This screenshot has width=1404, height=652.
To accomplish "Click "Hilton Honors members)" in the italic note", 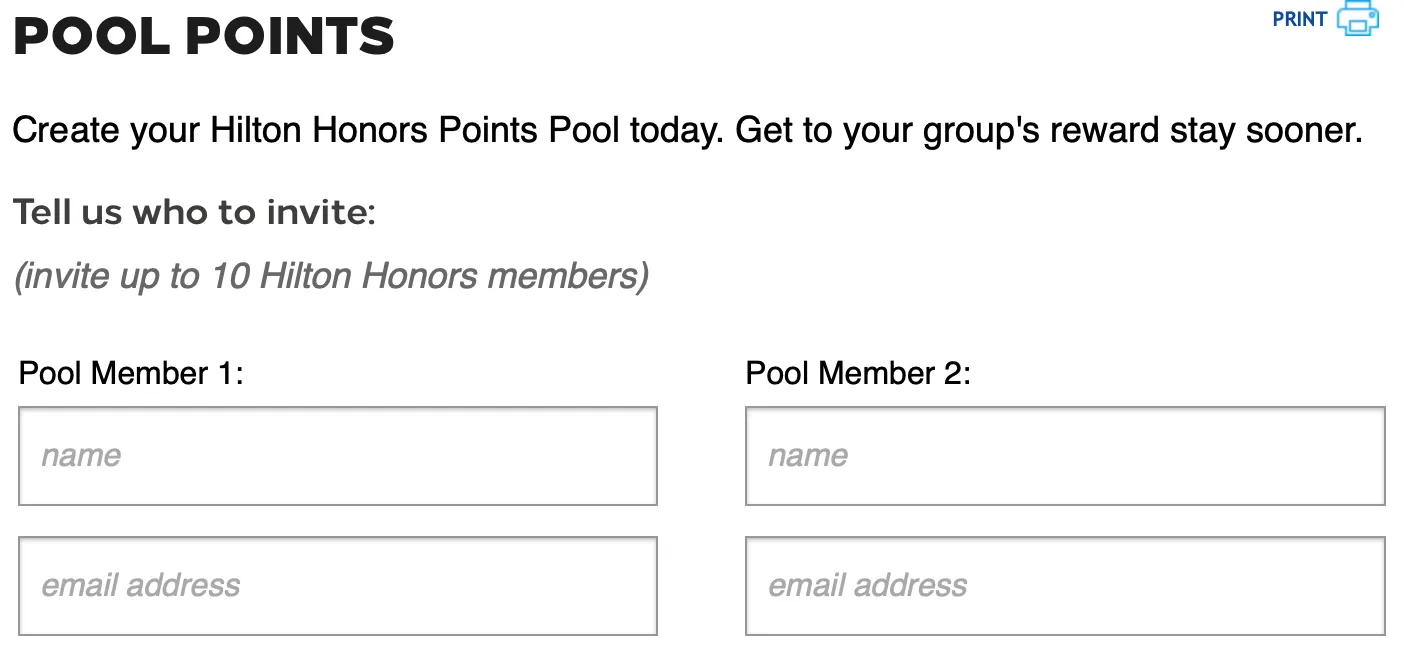I will coord(455,276).
